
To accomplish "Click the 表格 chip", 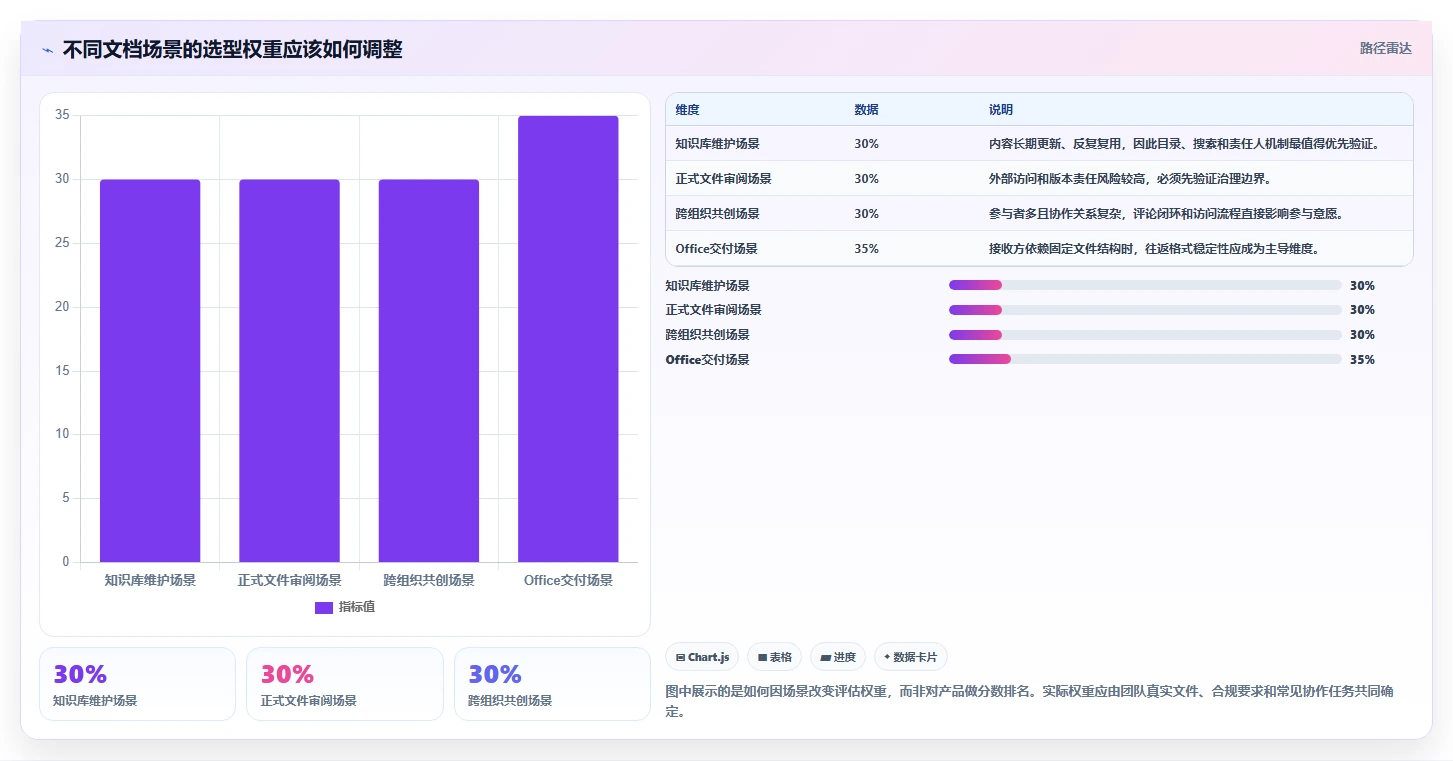I will [x=774, y=657].
